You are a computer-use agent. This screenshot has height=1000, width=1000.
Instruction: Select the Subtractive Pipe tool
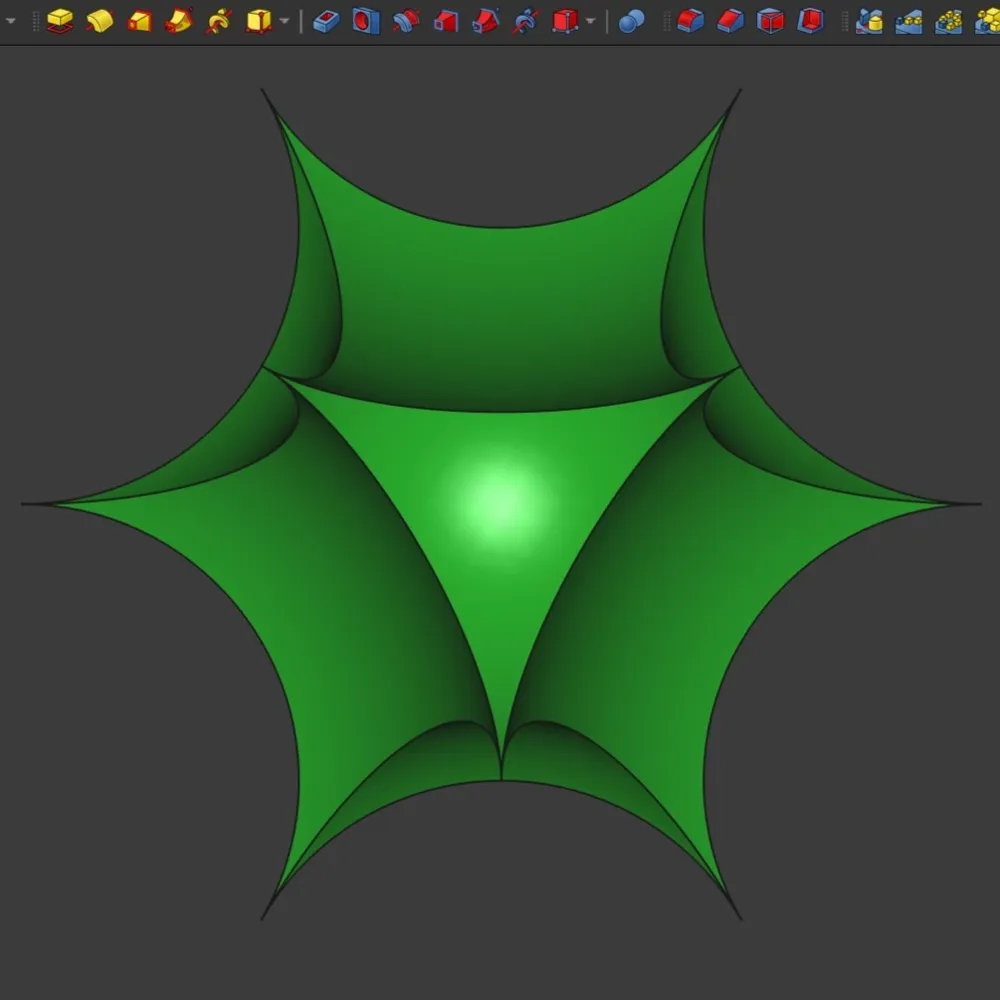coord(486,21)
